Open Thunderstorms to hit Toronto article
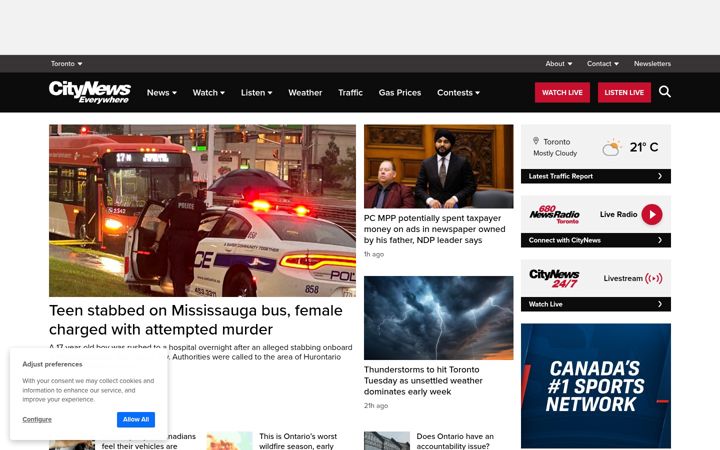Image resolution: width=720 pixels, height=450 pixels. click(423, 381)
